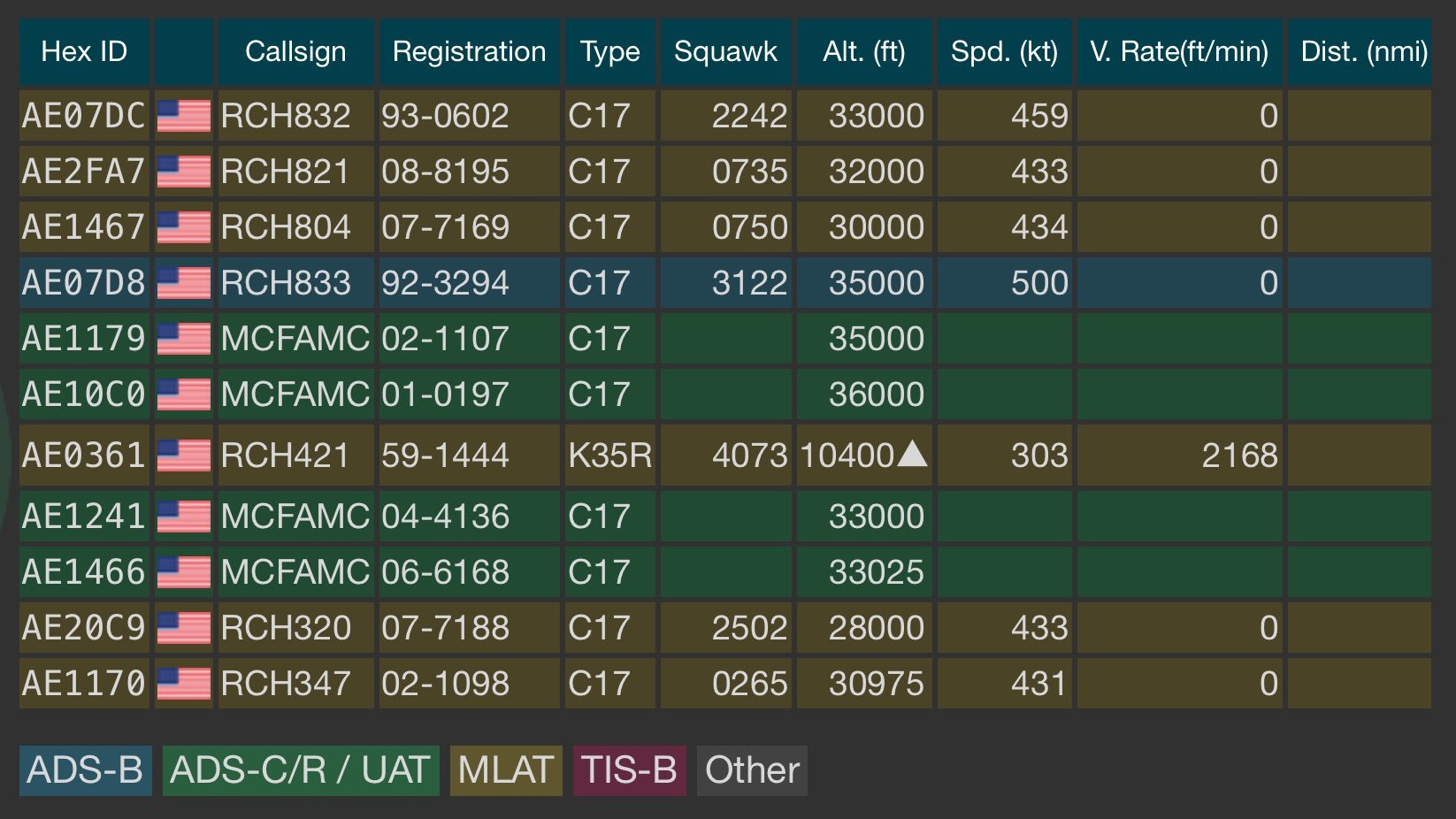
Task: Click the ADS-C/R / UAT legend label
Action: pyautogui.click(x=300, y=770)
